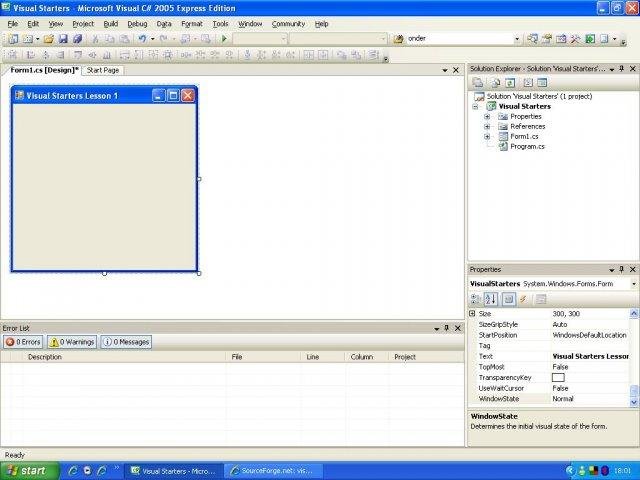
Task: Select the StartPosition property row
Action: (x=549, y=335)
